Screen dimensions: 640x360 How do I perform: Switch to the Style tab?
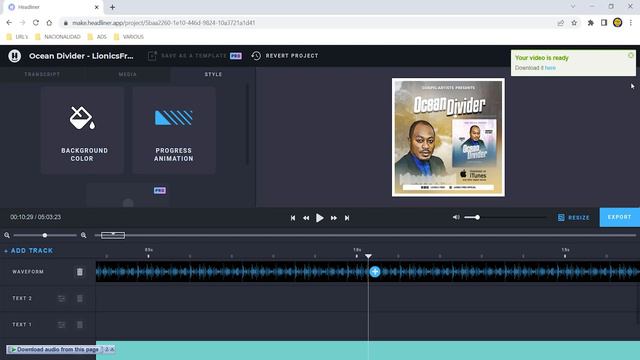pos(213,74)
